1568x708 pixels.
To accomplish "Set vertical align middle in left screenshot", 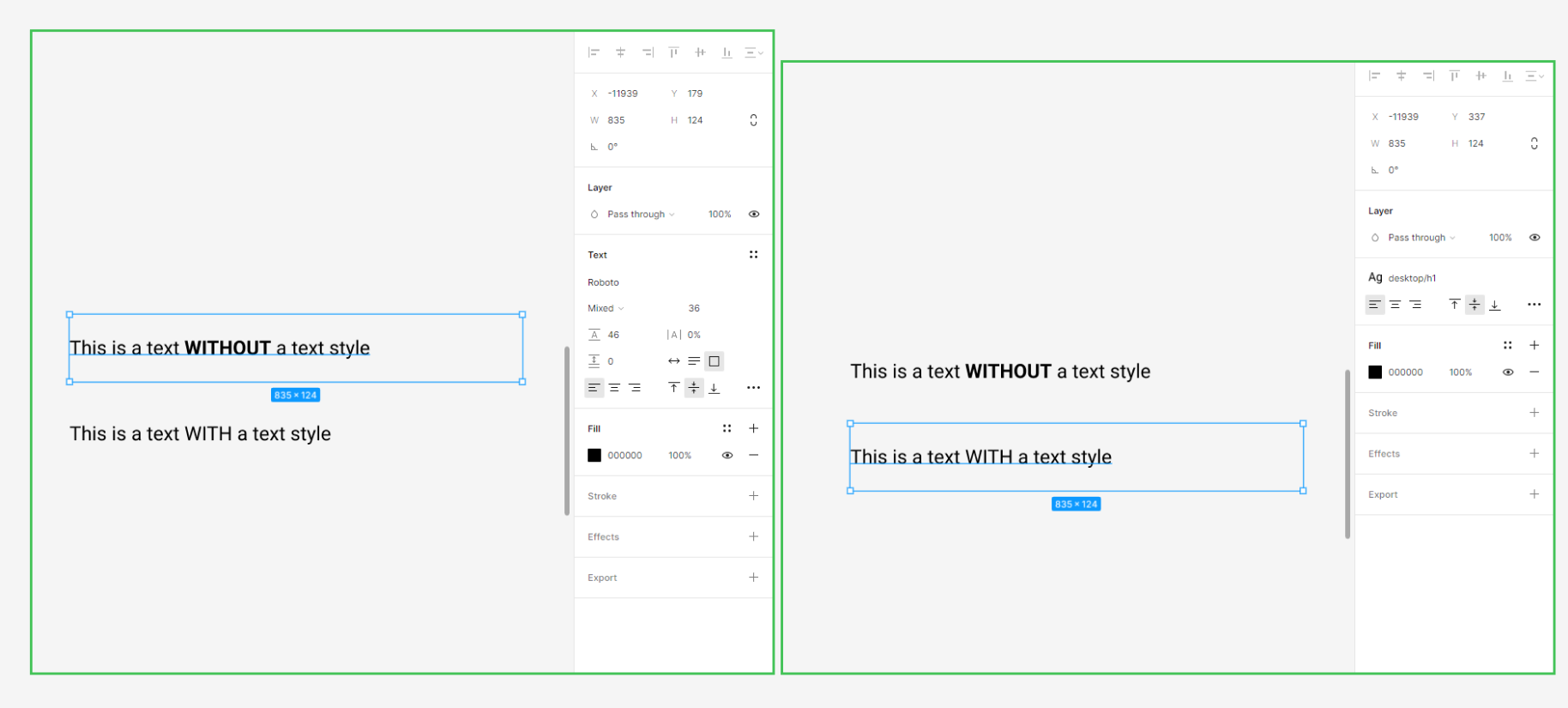I will point(694,388).
